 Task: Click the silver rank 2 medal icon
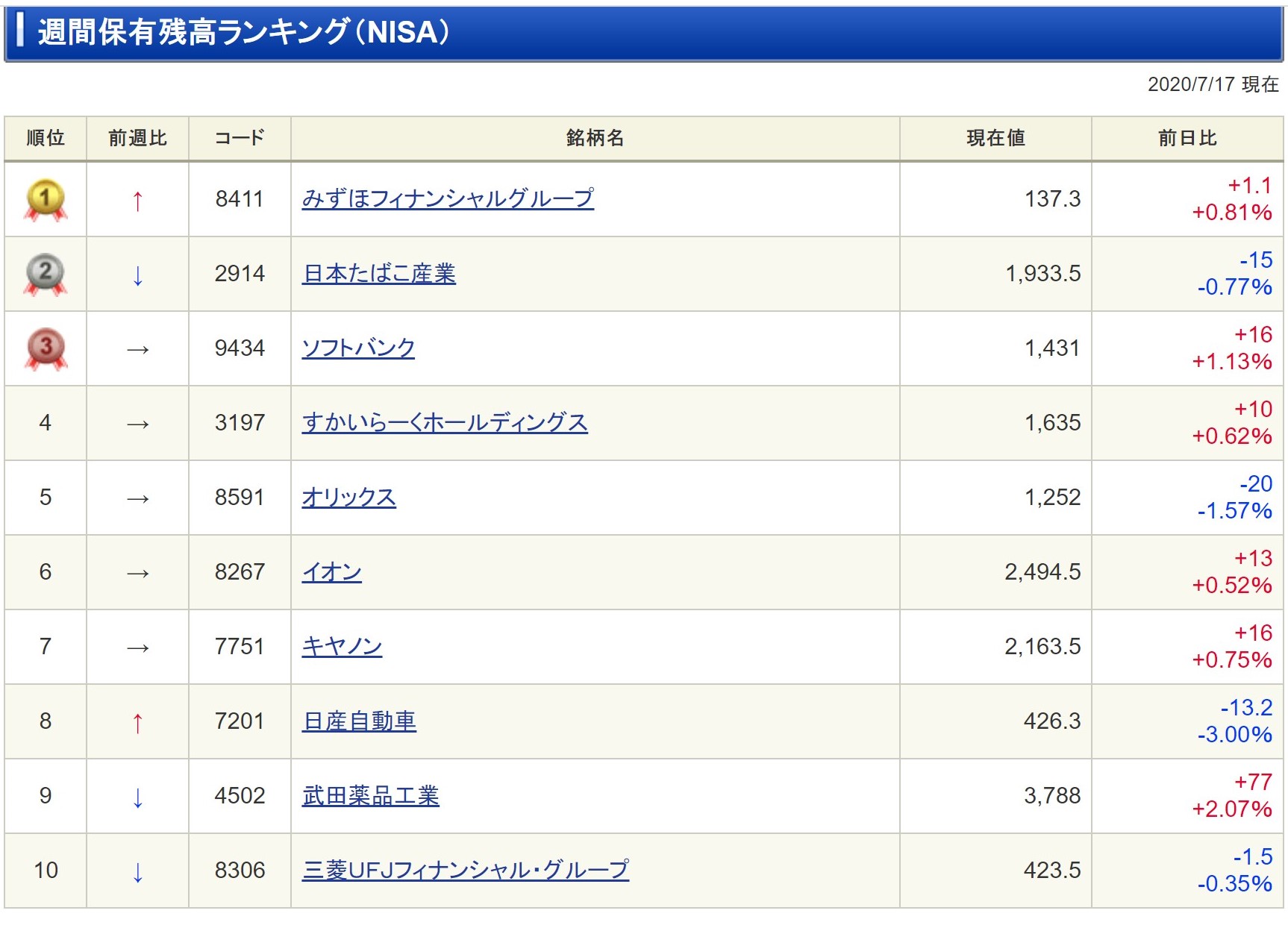[x=46, y=275]
